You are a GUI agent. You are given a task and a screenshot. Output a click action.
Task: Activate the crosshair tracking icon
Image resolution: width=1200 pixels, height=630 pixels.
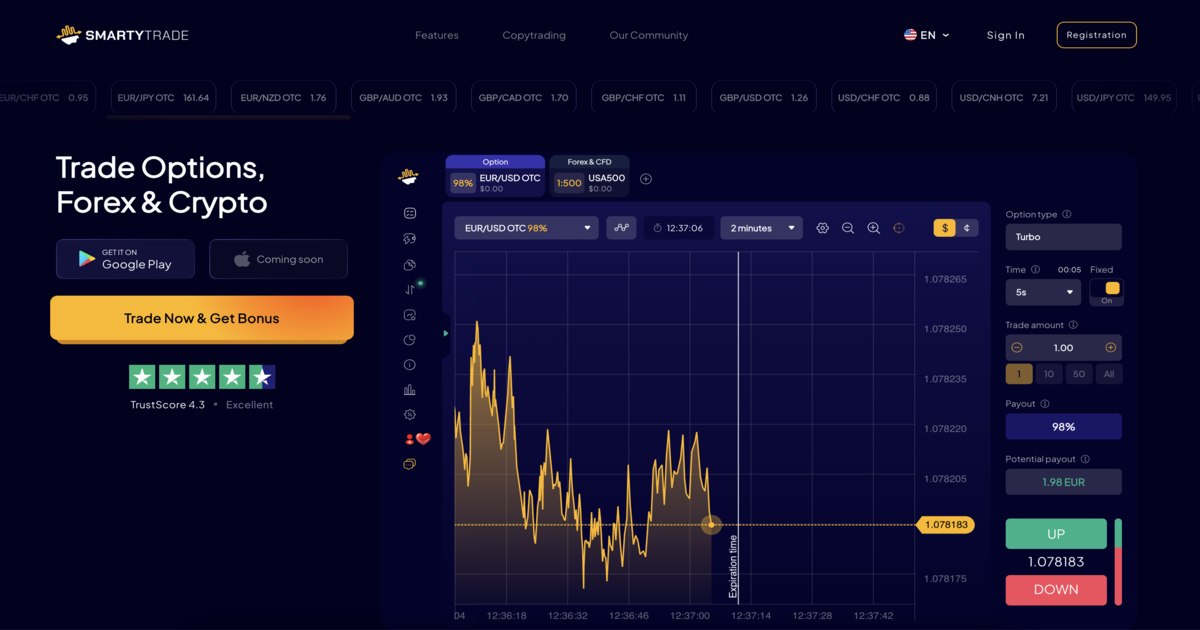pyautogui.click(x=898, y=227)
